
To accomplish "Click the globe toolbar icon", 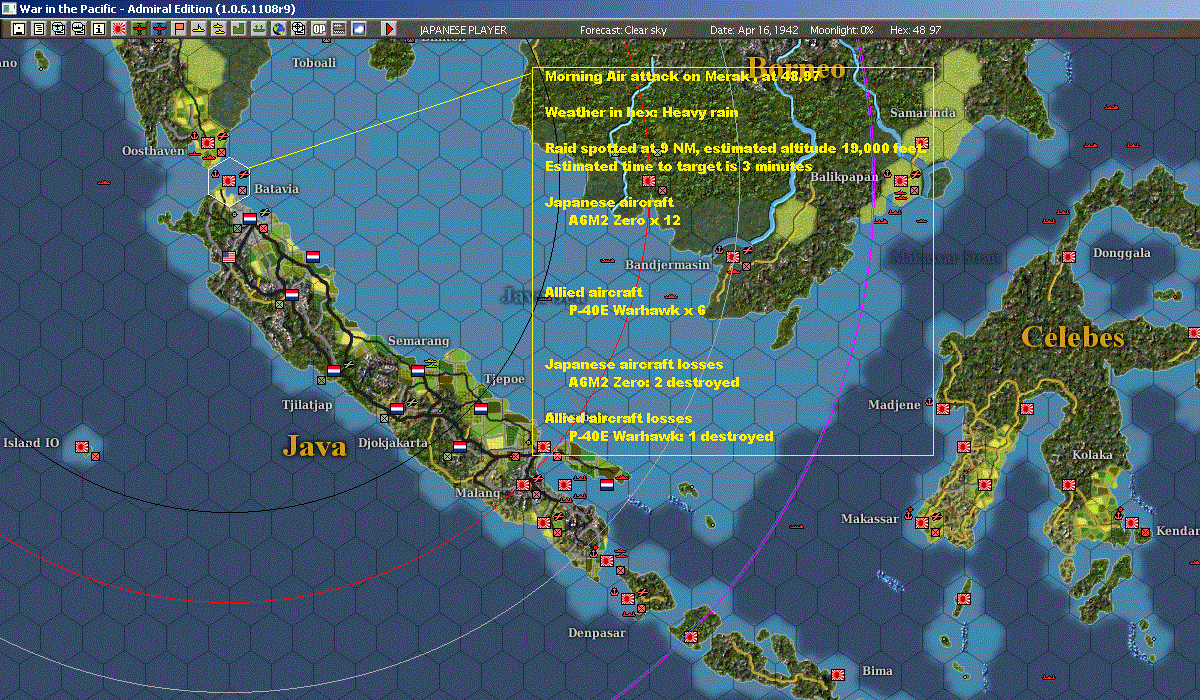I will [x=279, y=29].
